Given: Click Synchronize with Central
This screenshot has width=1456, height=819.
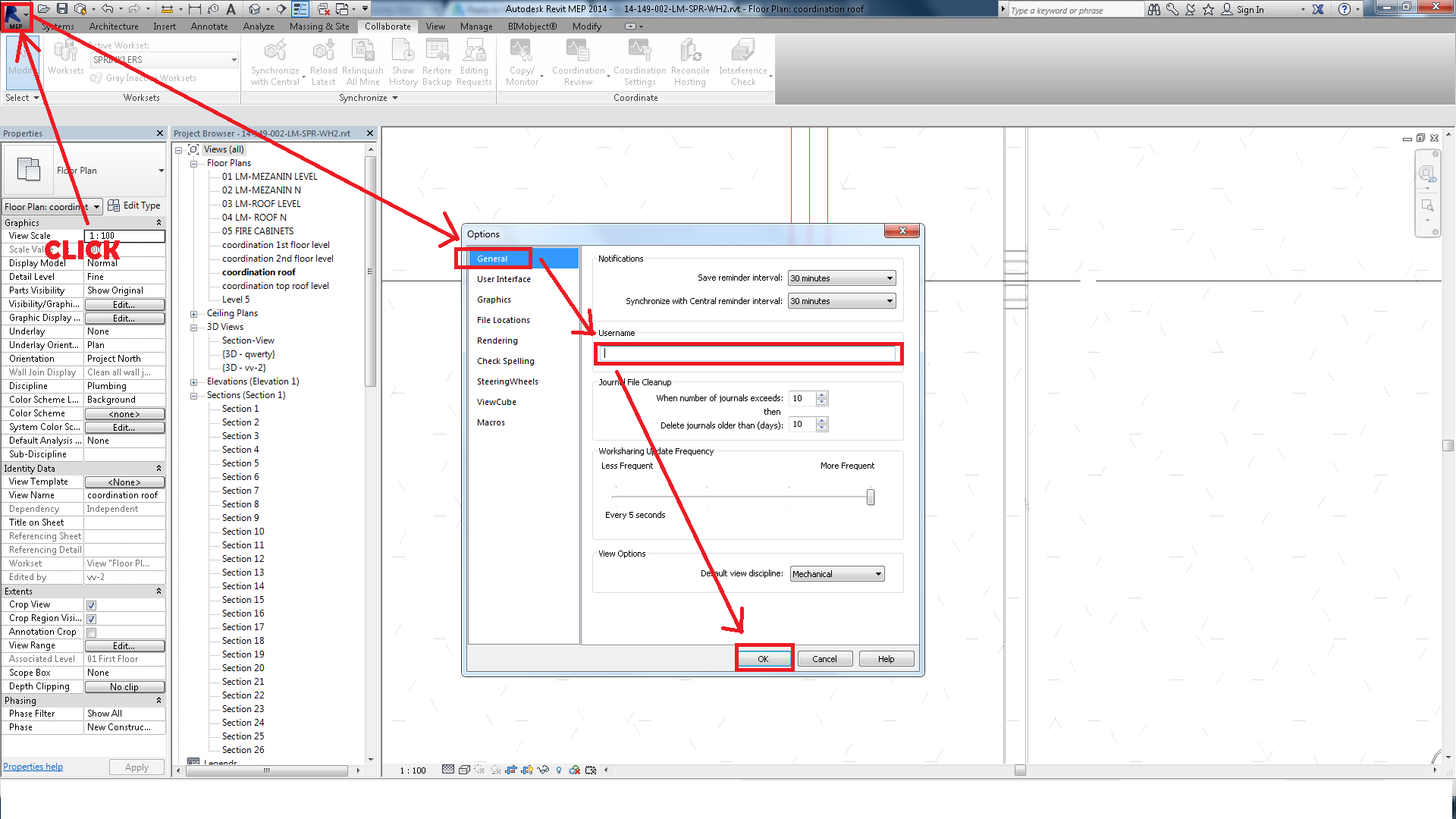Looking at the screenshot, I should [275, 61].
